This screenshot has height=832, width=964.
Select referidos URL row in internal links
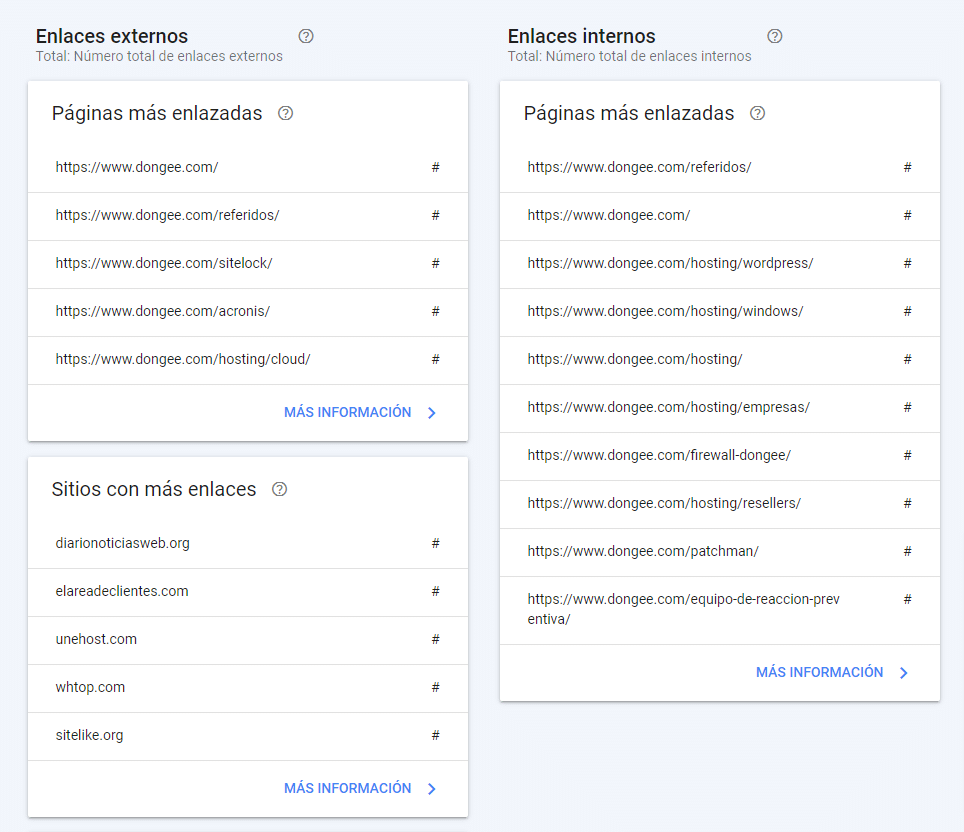[720, 168]
